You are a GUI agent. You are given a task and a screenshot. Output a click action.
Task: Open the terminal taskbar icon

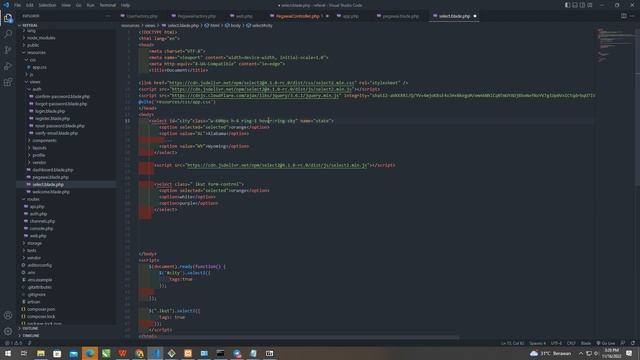click(x=220, y=353)
